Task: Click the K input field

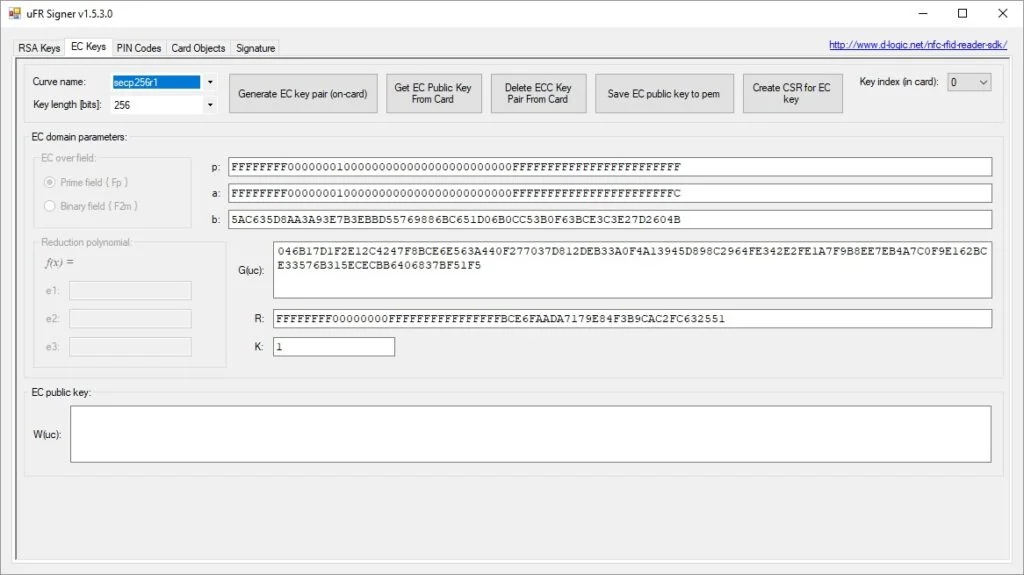Action: [x=334, y=346]
